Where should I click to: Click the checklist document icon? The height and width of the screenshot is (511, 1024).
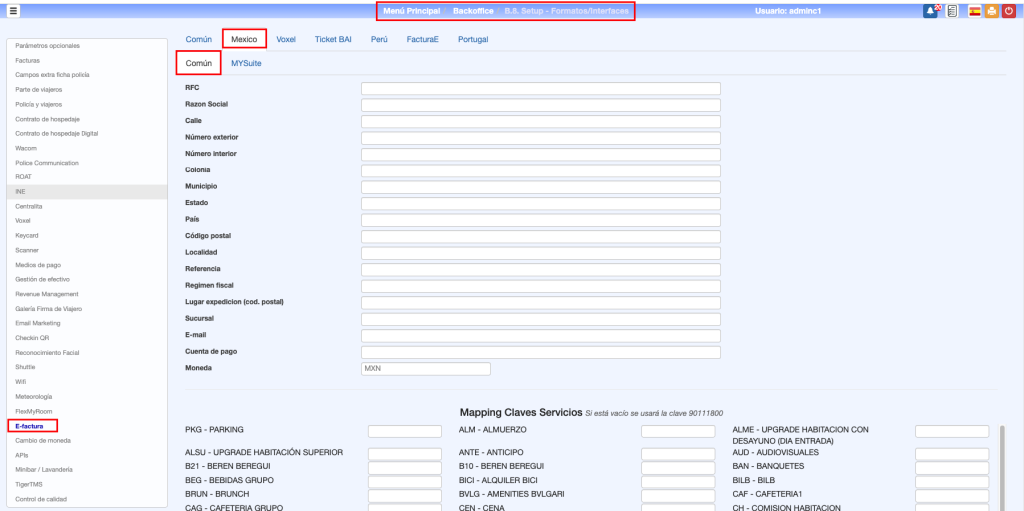pyautogui.click(x=952, y=11)
